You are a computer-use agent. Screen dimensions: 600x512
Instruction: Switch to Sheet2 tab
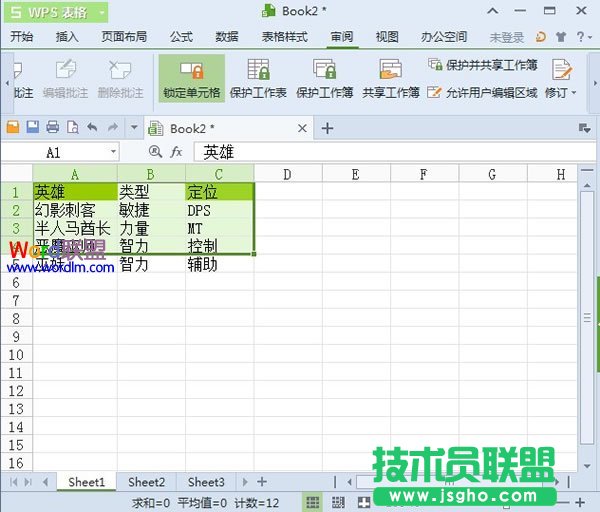tap(146, 482)
